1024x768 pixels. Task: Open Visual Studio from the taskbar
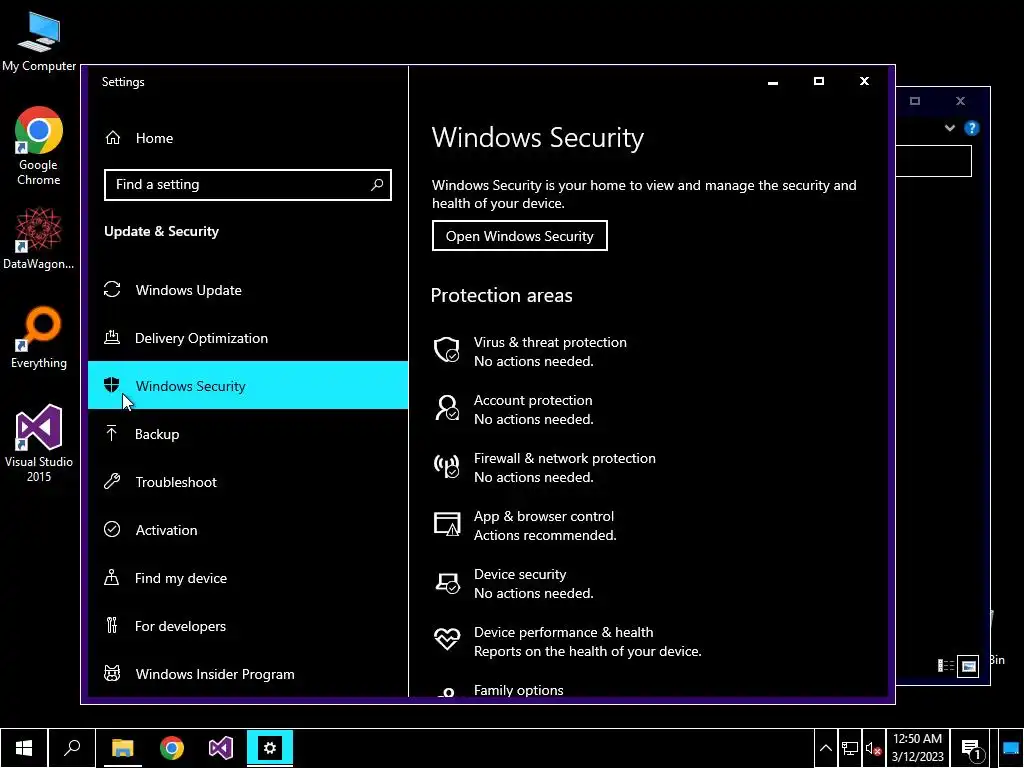pyautogui.click(x=221, y=748)
